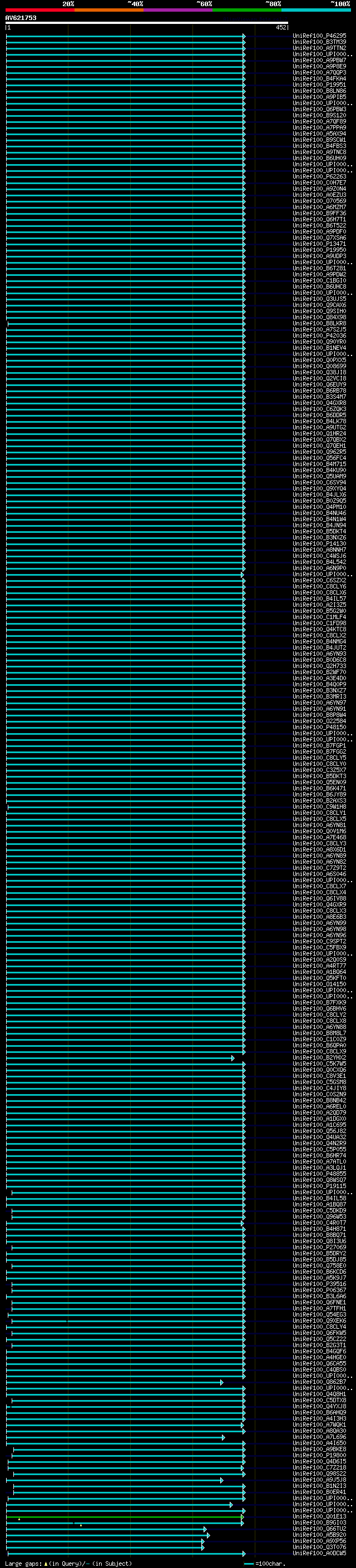Select label UniRef100_B9S120

click(319, 115)
